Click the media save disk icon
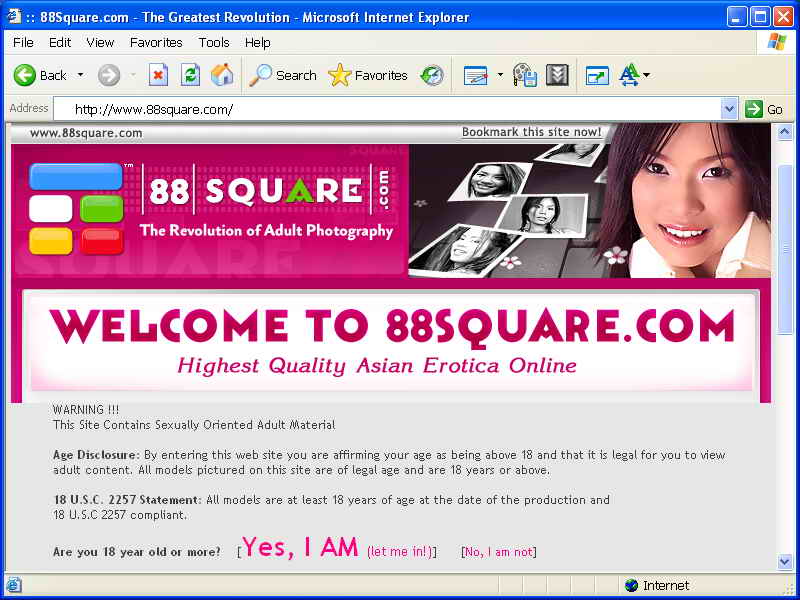Viewport: 800px width, 600px height. [525, 76]
